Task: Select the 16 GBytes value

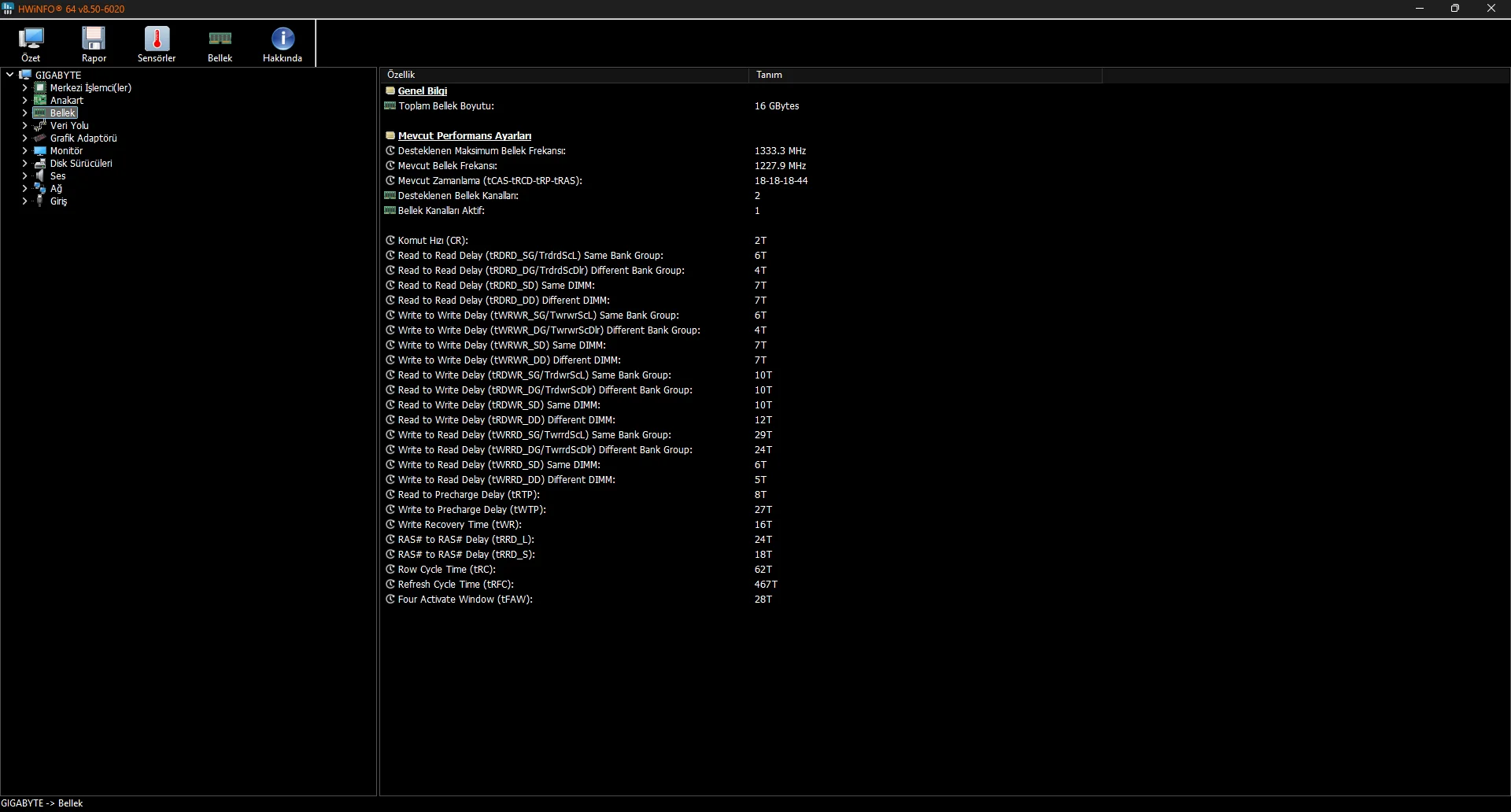Action: pos(777,105)
